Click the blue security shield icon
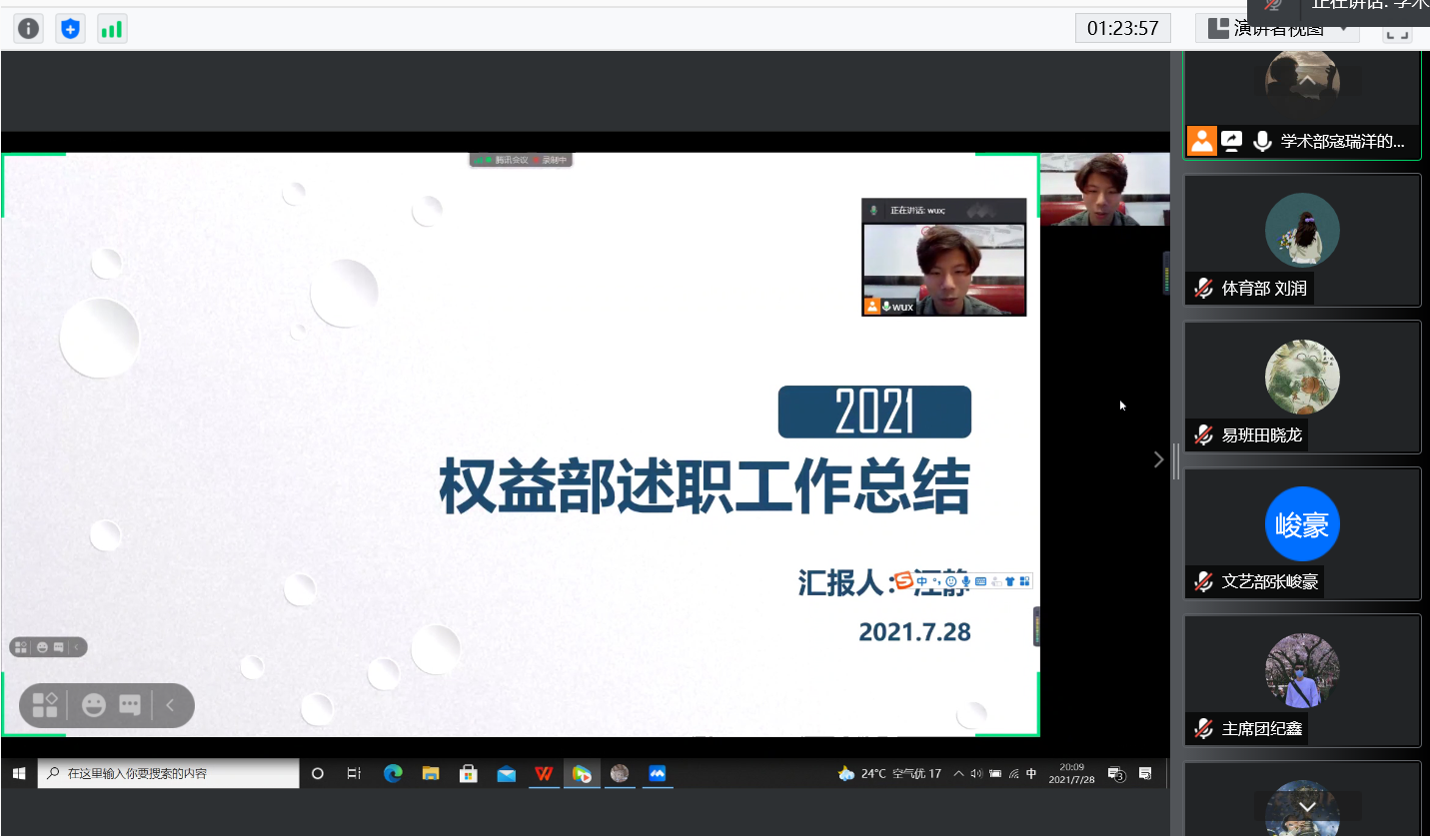Screen dimensions: 1430x840 click(x=70, y=29)
